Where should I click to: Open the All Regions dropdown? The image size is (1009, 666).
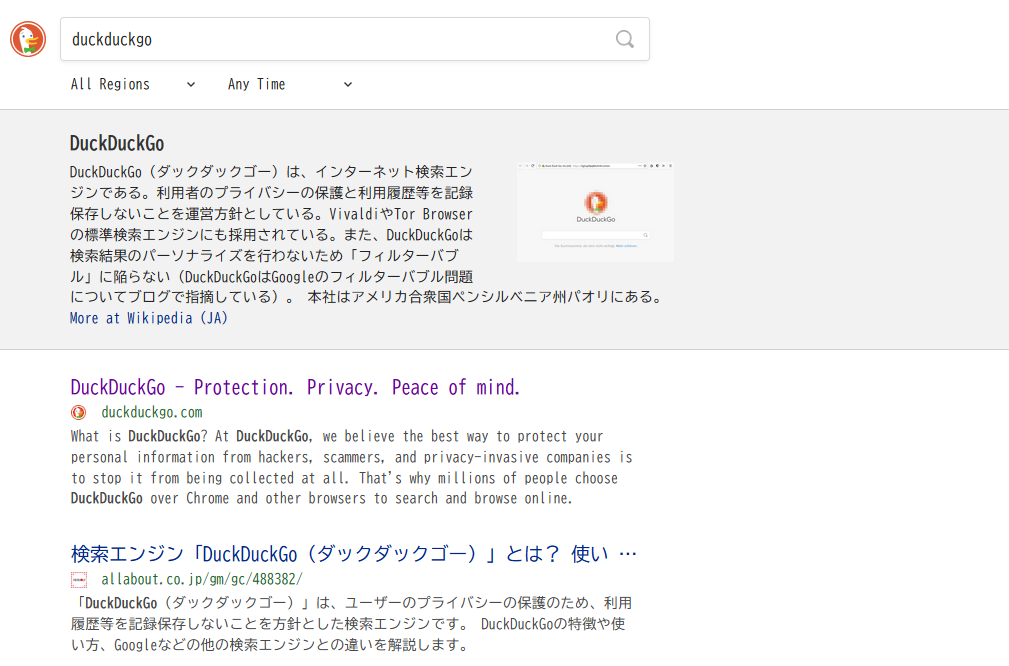point(111,85)
